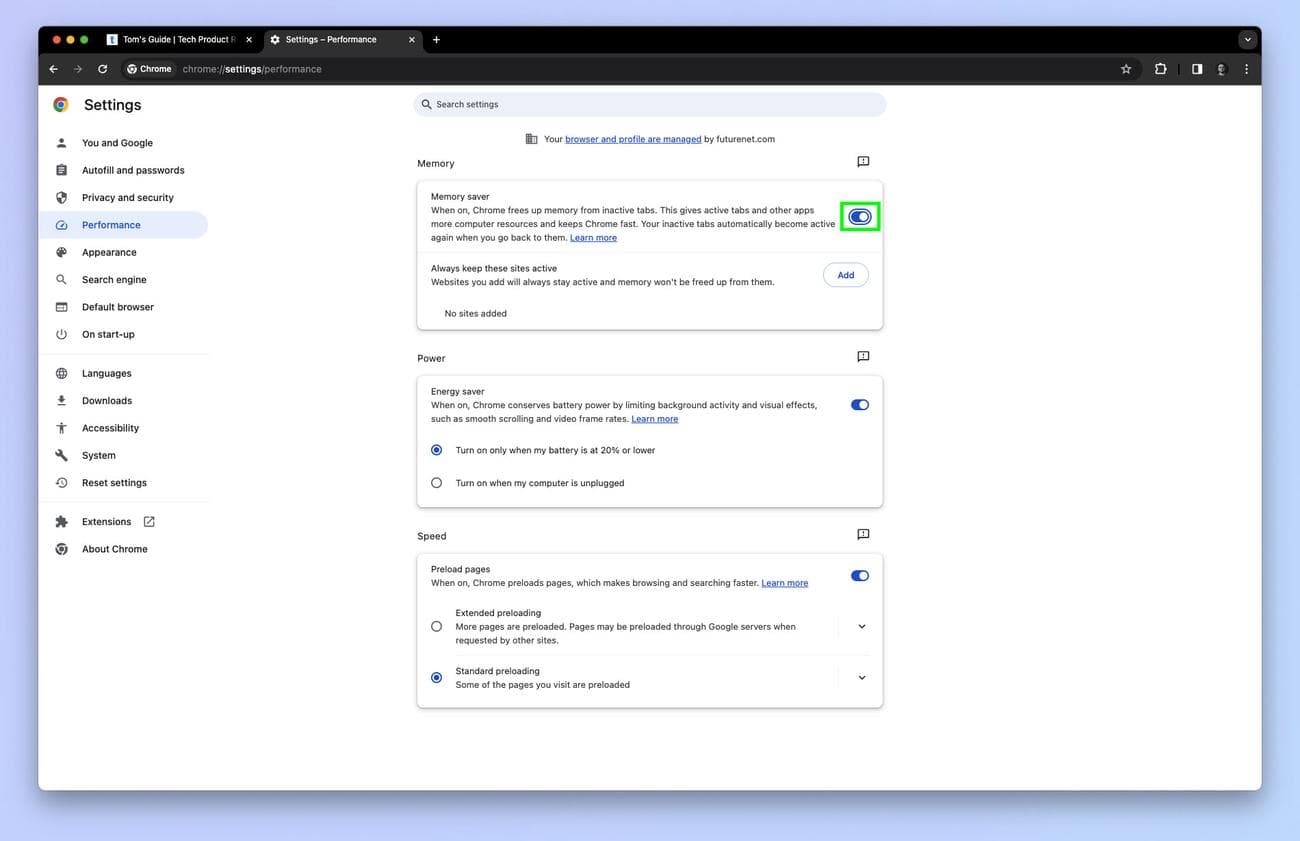Image resolution: width=1300 pixels, height=841 pixels.
Task: Expand the Extended preloading details chevron
Action: (x=862, y=627)
